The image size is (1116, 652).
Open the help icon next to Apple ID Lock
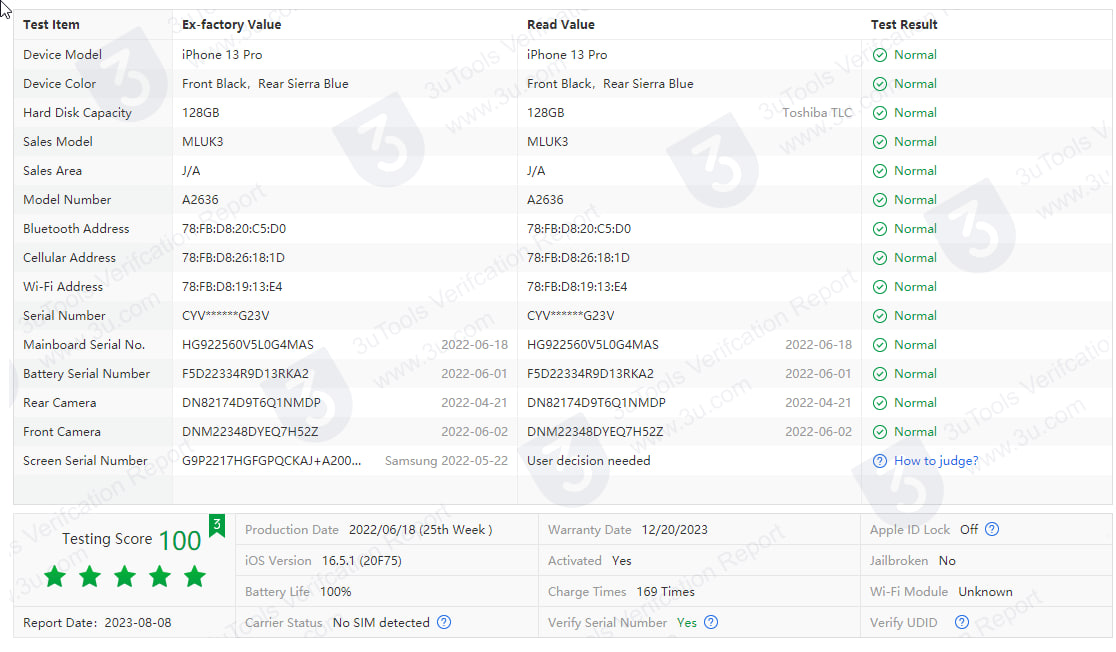[992, 530]
